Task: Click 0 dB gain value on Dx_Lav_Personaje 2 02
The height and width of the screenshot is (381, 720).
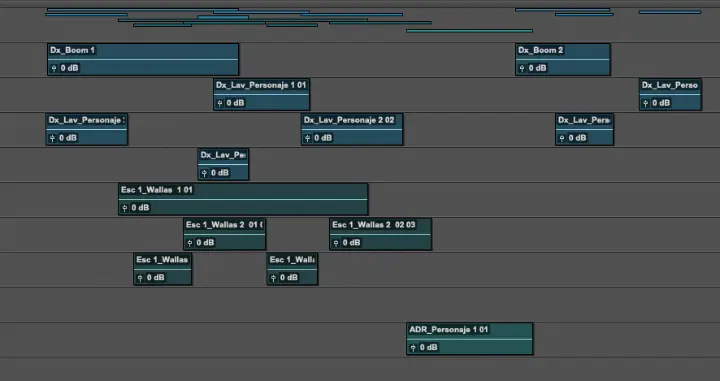Action: tap(323, 138)
